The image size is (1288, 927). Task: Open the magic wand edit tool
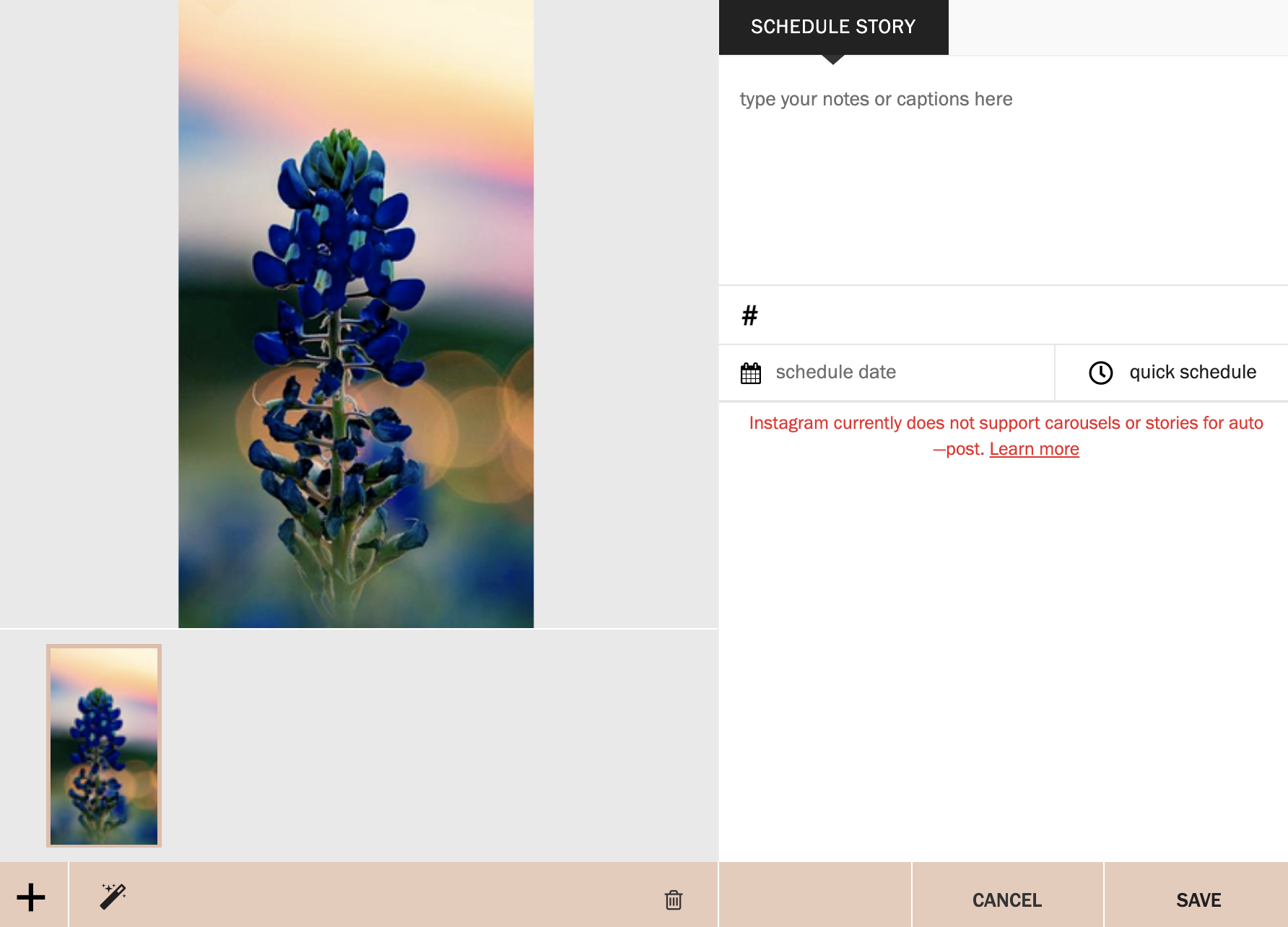[113, 896]
